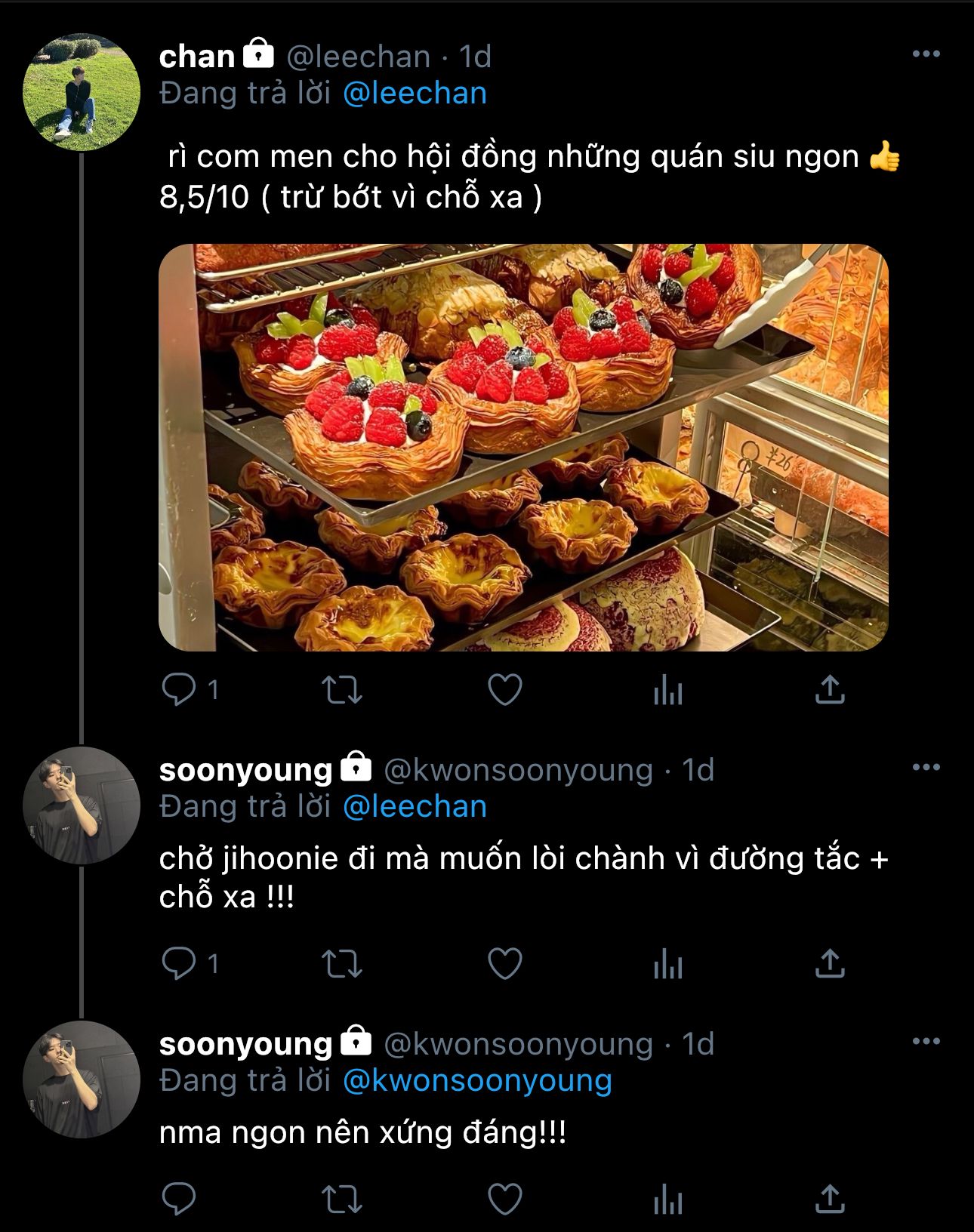This screenshot has height=1232, width=974.
Task: Open the @leechan mention under chan's name
Action: coord(415,94)
